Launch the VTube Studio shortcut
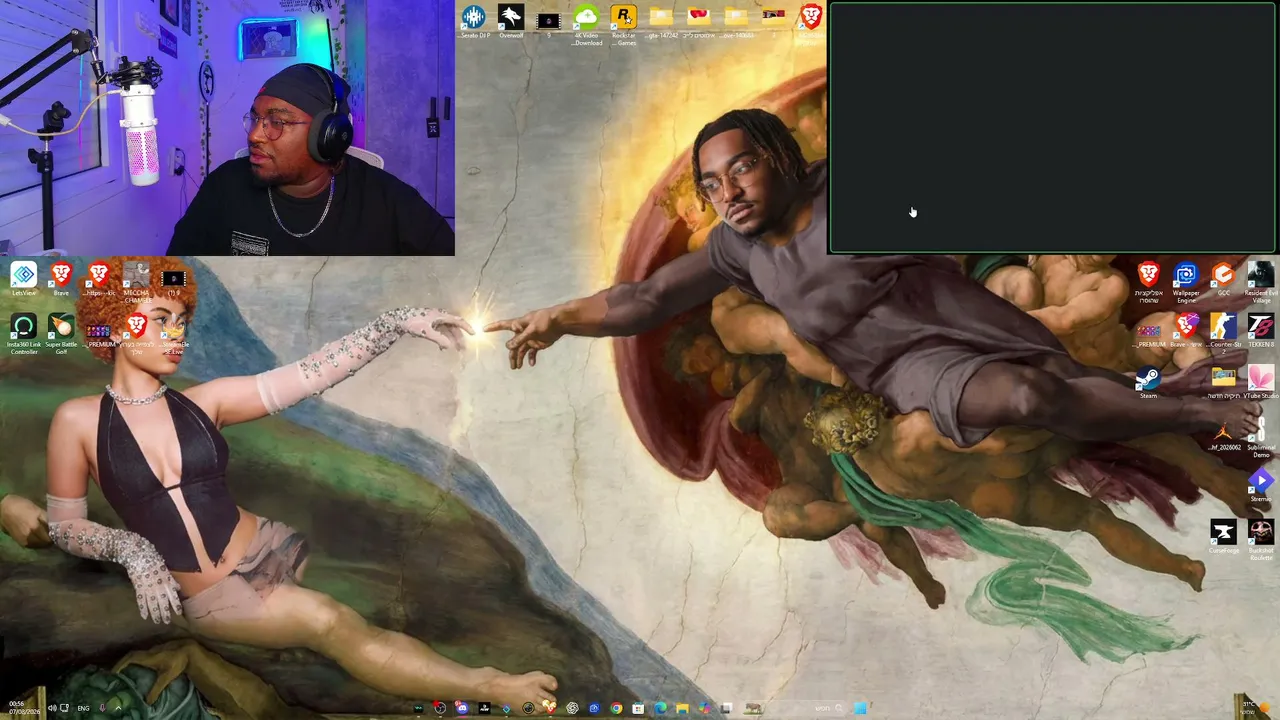1280x720 pixels. (x=1260, y=382)
